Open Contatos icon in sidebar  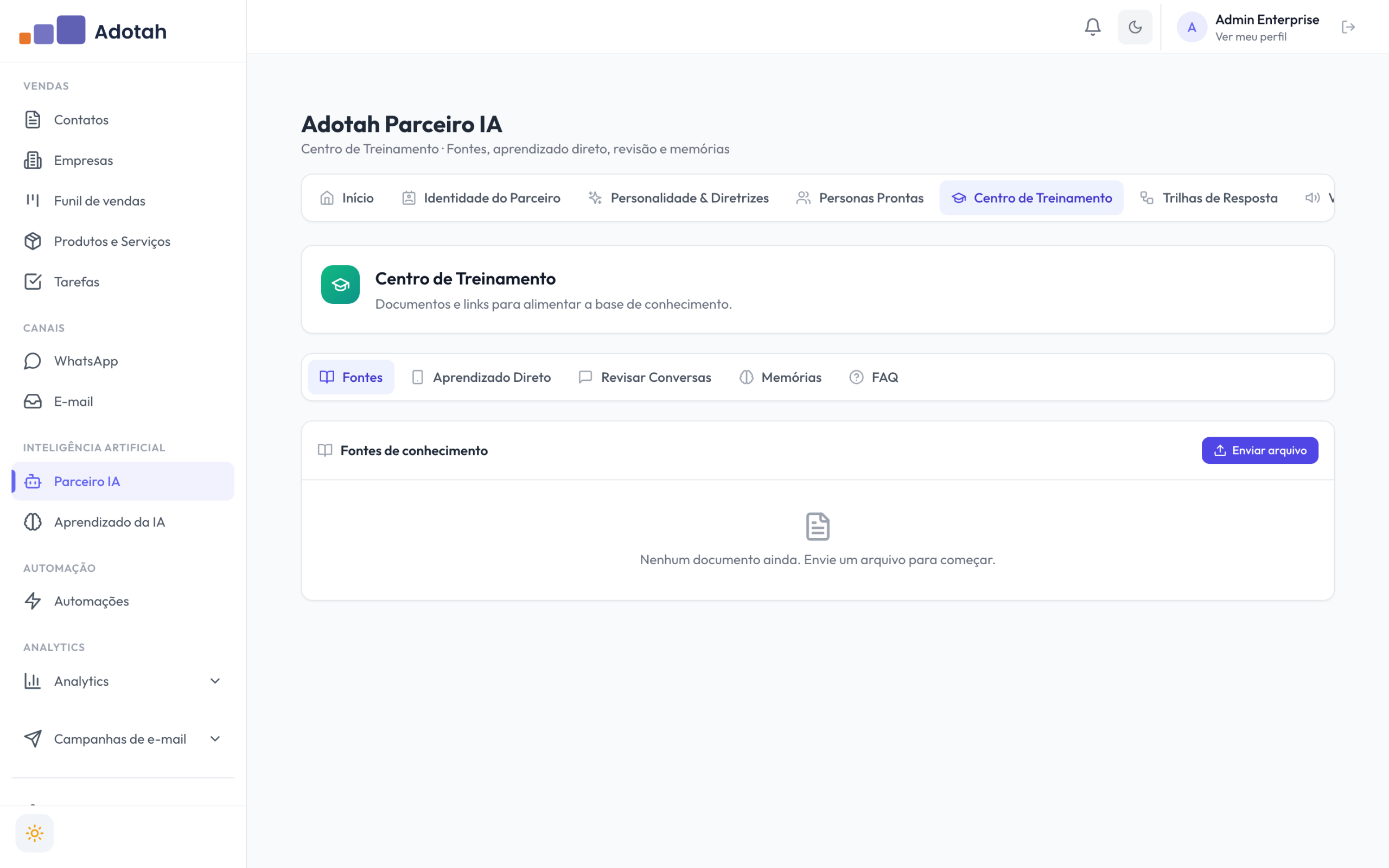[x=33, y=119]
